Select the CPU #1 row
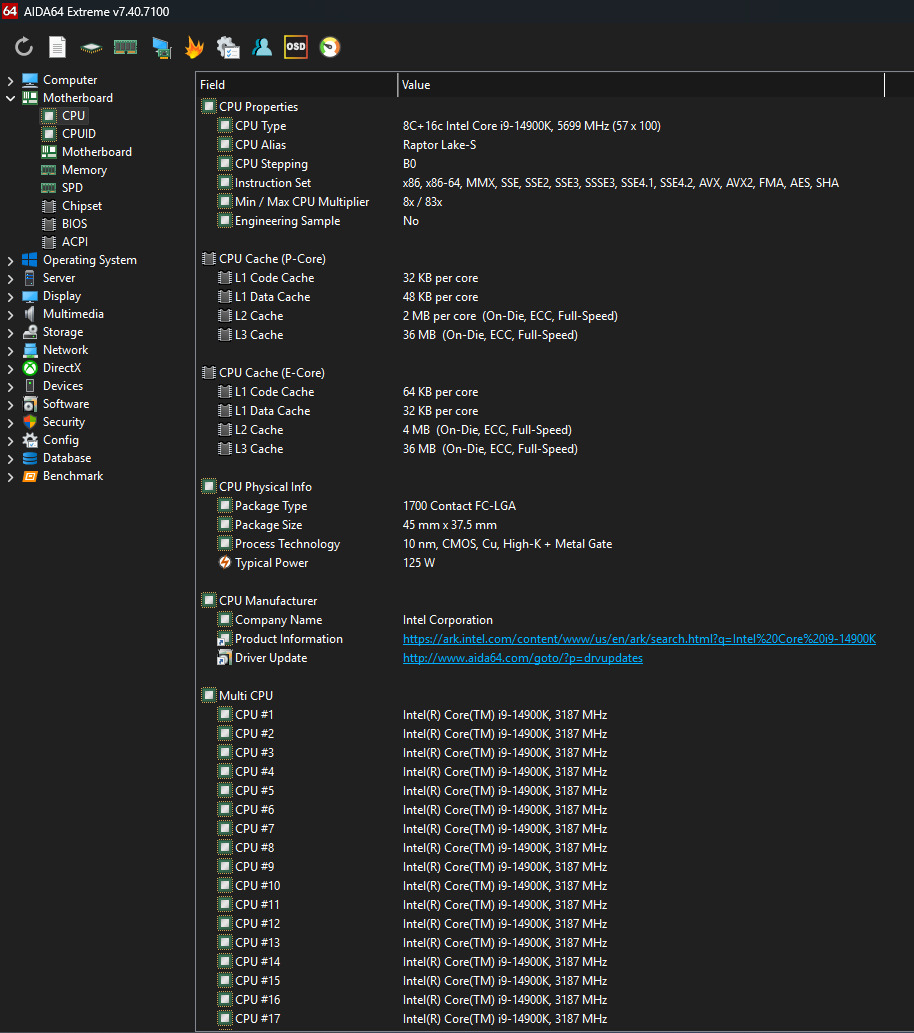 pyautogui.click(x=554, y=715)
